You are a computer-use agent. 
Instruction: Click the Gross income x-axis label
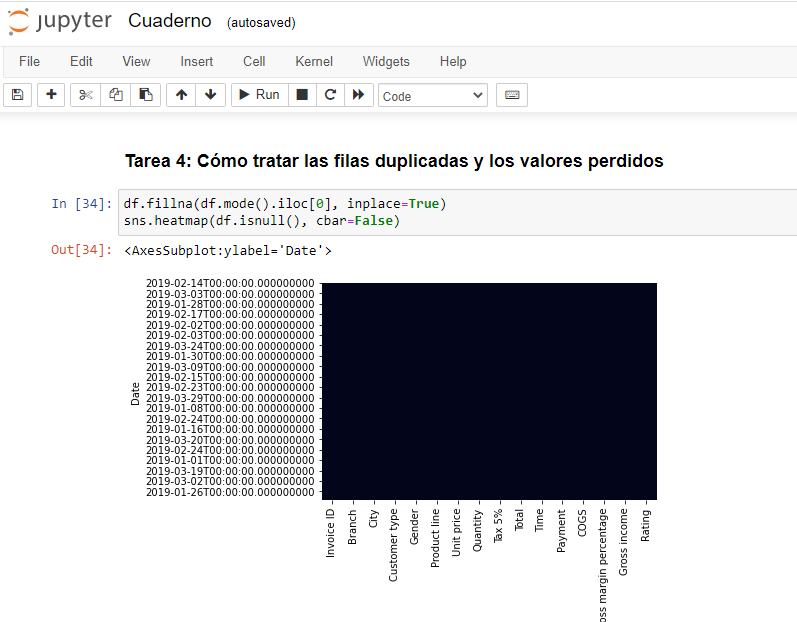coord(623,542)
